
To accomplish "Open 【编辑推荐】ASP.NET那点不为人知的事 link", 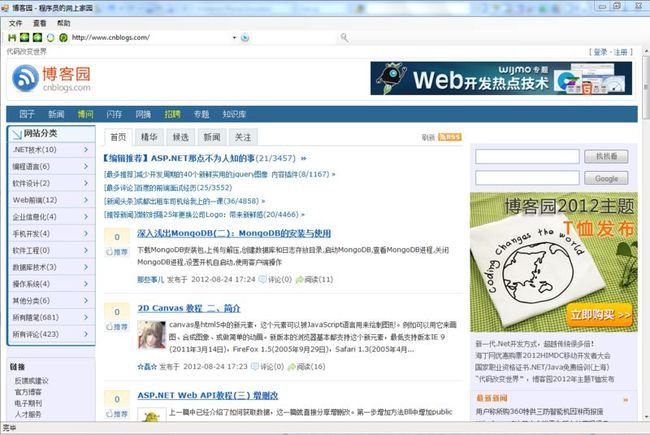I will coord(179,158).
